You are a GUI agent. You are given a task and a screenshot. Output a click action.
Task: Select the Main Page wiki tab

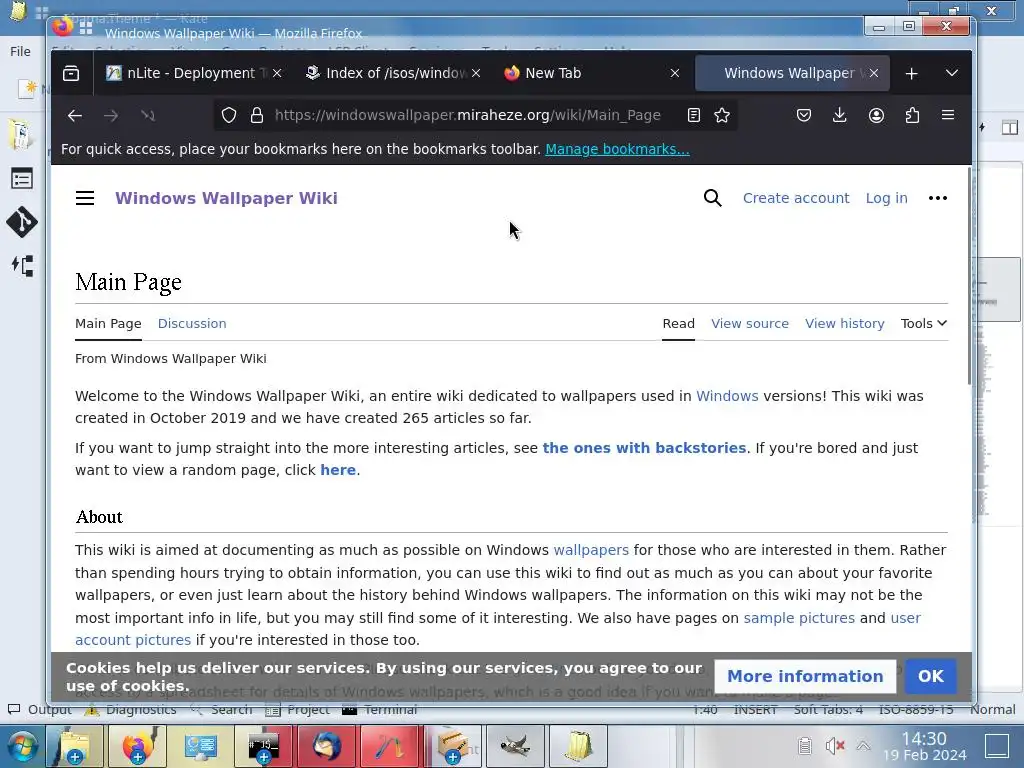[x=108, y=323]
